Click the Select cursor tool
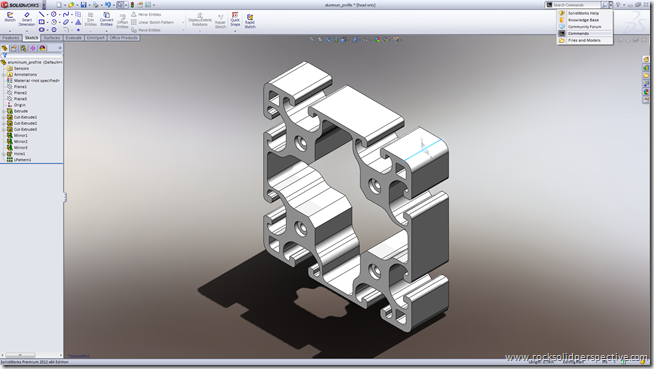Image resolution: width=654 pixels, height=369 pixels. click(x=120, y=5)
